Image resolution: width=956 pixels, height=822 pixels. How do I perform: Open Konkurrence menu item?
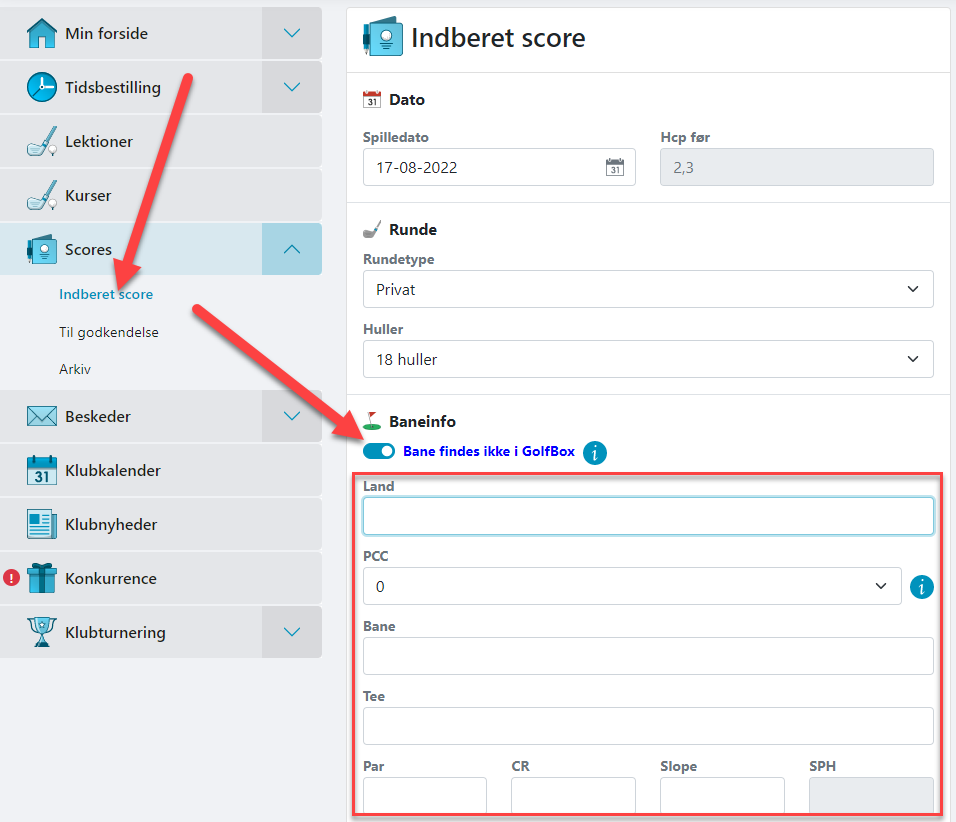pos(161,578)
